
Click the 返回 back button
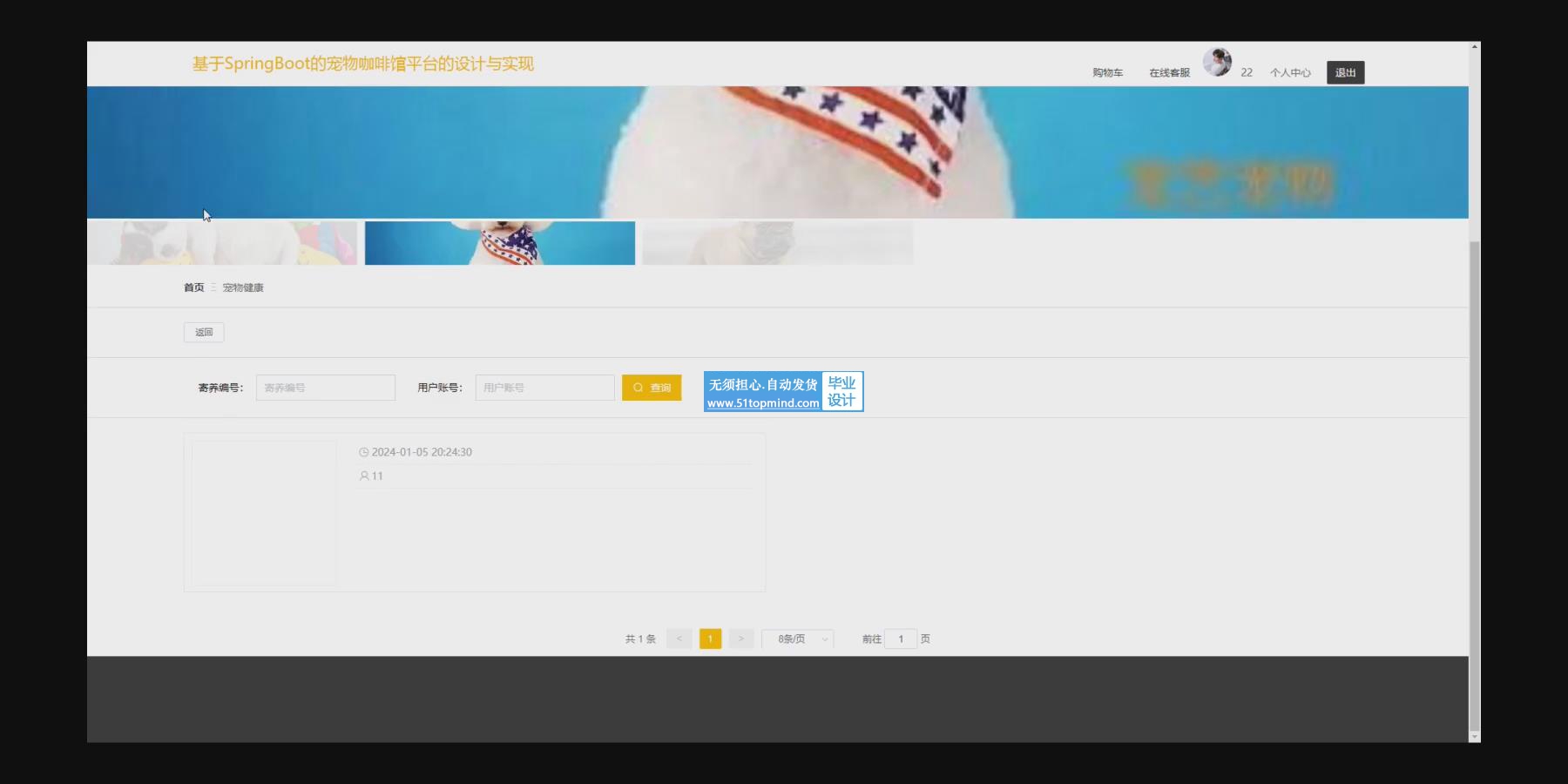(204, 332)
